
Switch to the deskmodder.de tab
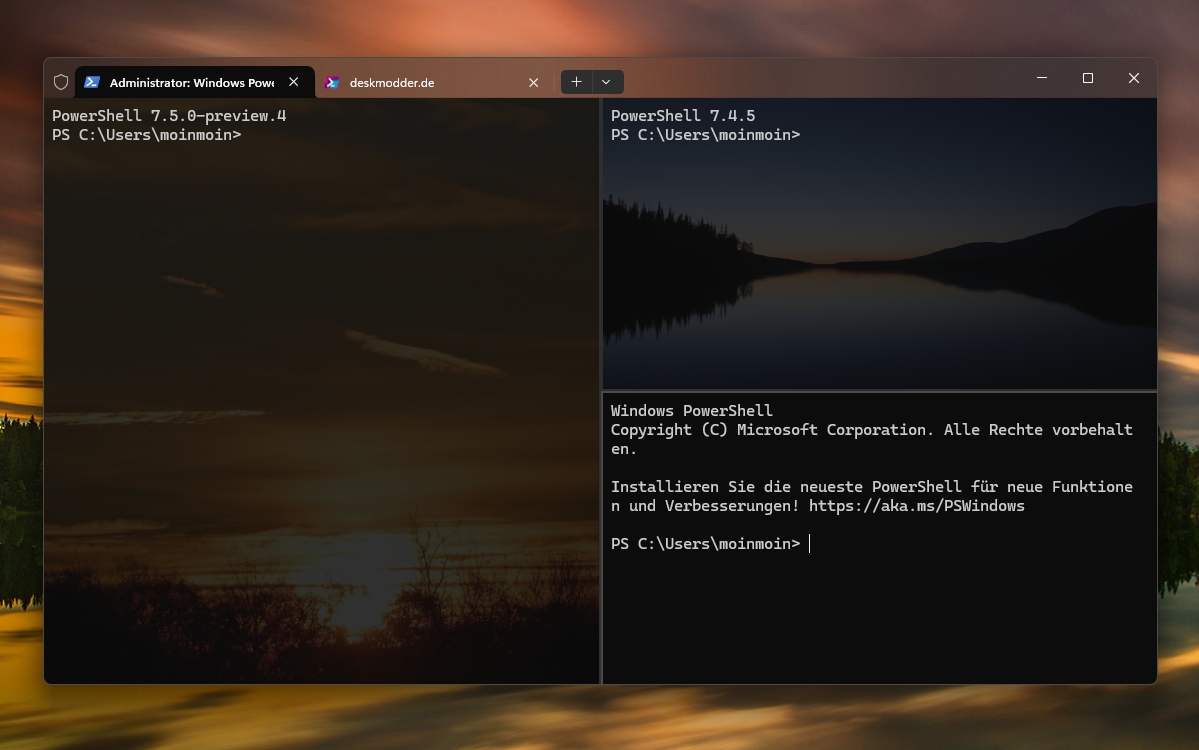coord(434,82)
